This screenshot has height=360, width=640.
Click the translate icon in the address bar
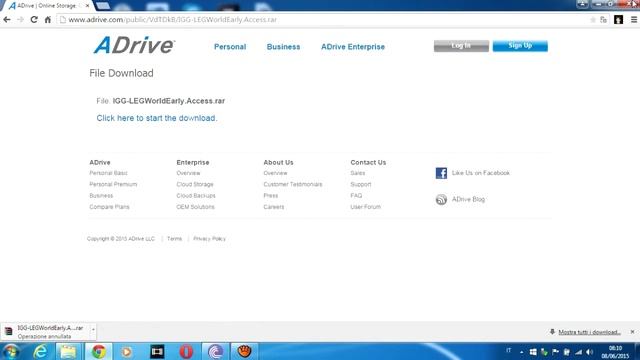coord(604,20)
